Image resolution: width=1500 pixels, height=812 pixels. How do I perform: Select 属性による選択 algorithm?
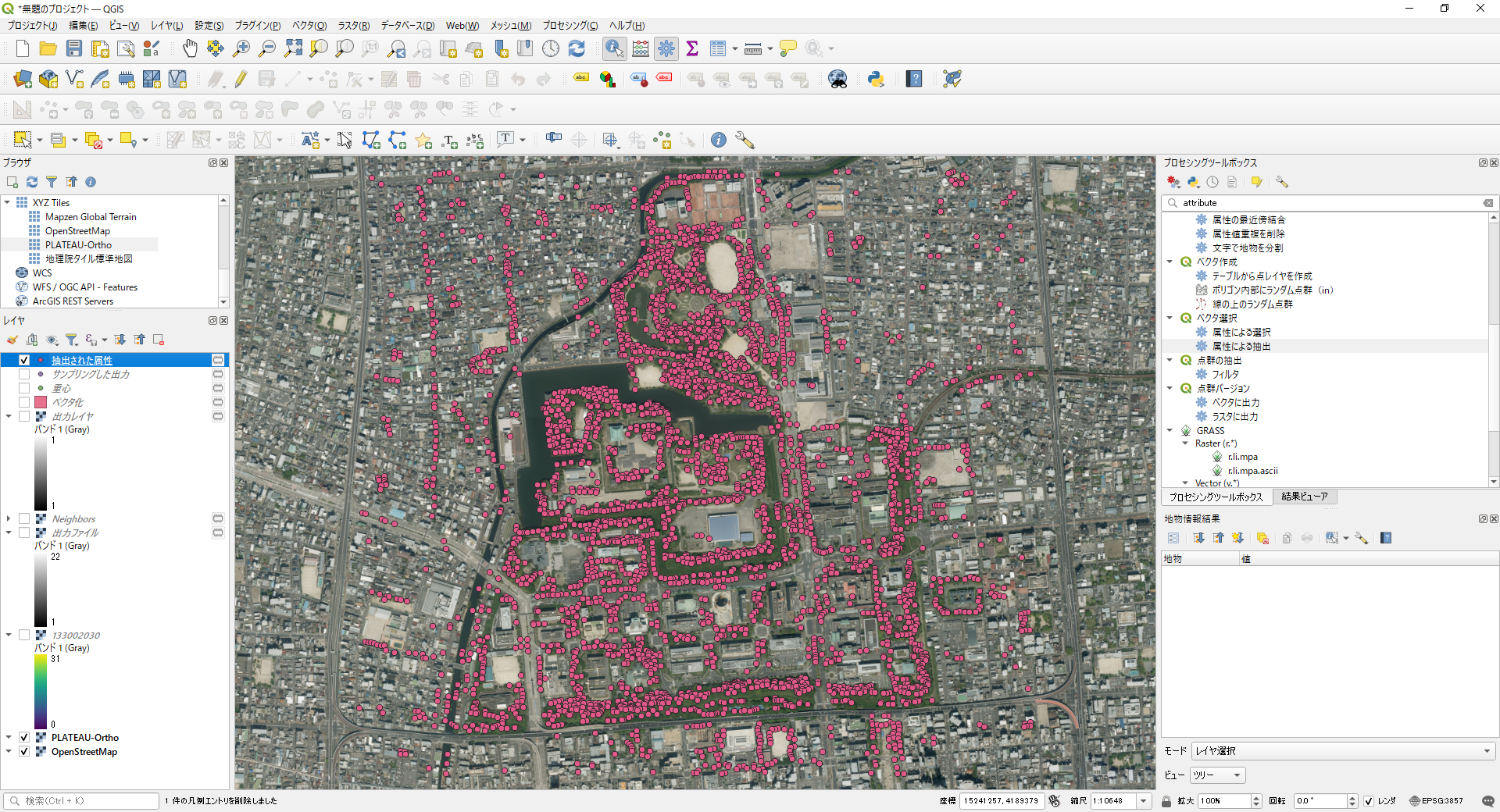point(1241,332)
